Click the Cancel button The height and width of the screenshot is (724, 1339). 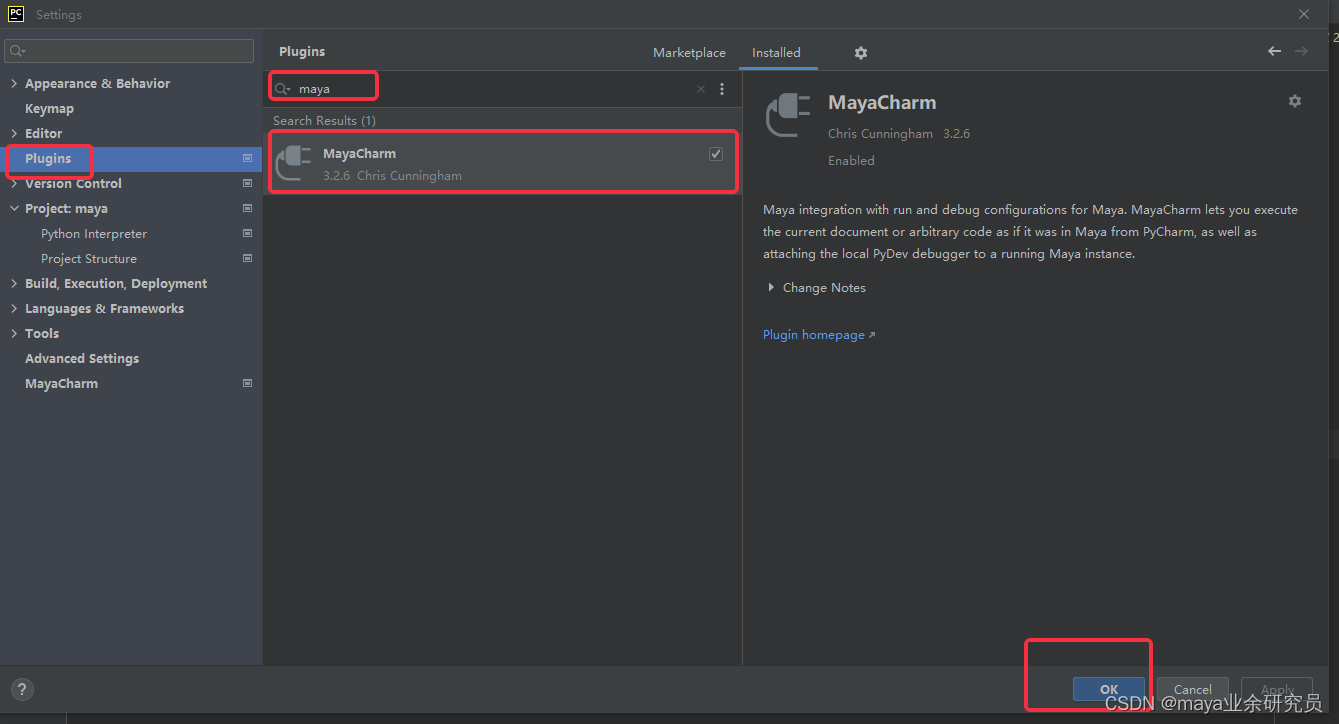1192,689
